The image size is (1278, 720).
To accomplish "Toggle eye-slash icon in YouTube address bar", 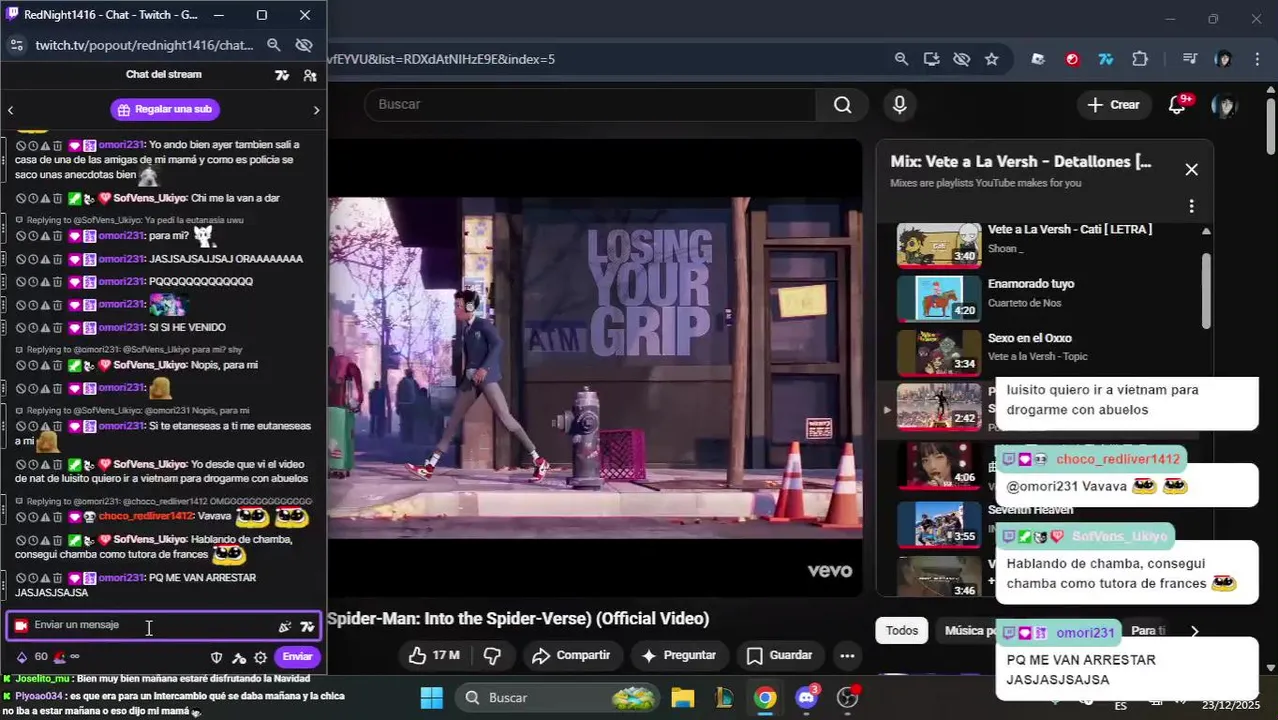I will point(961,59).
